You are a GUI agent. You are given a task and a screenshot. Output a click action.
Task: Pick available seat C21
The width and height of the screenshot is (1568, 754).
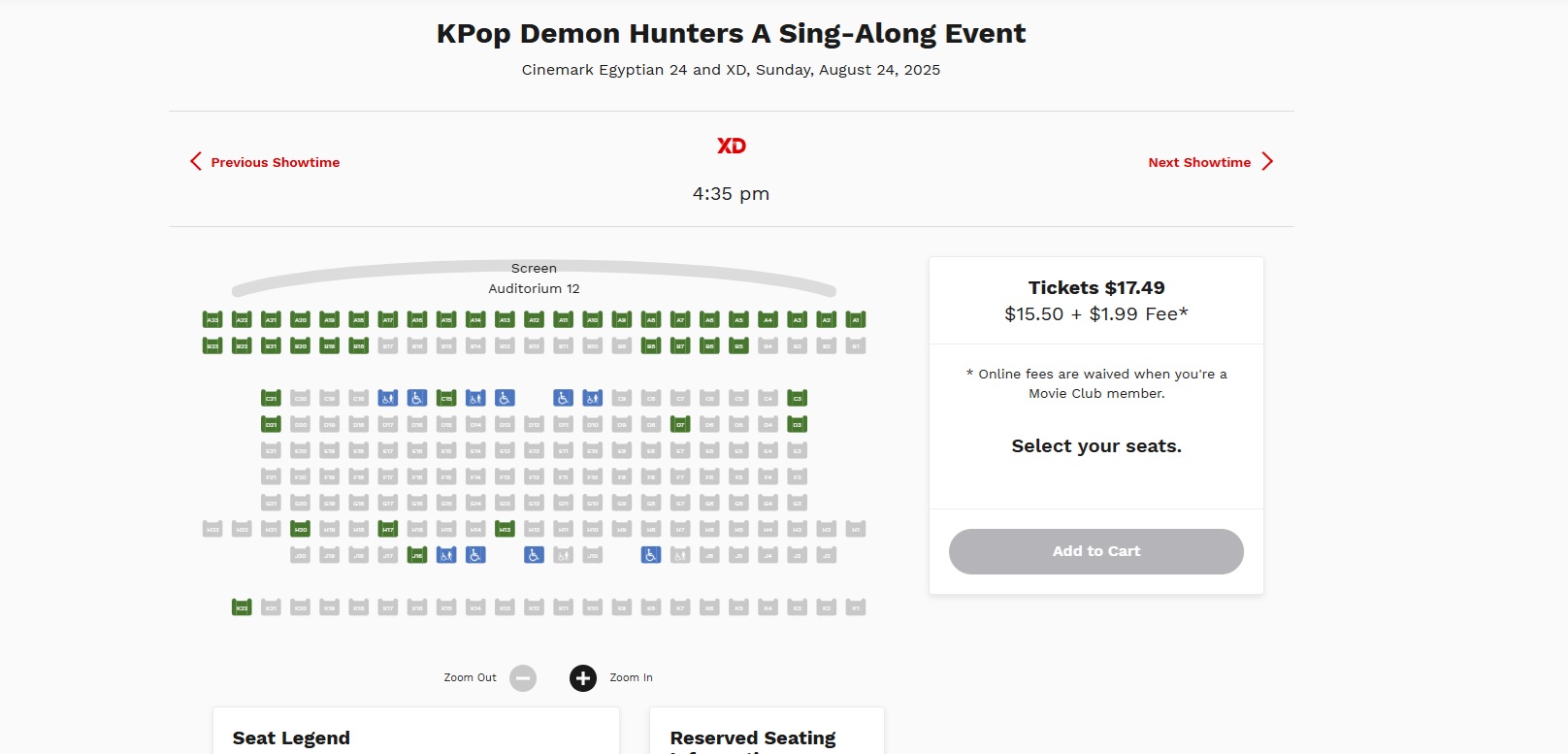click(271, 398)
